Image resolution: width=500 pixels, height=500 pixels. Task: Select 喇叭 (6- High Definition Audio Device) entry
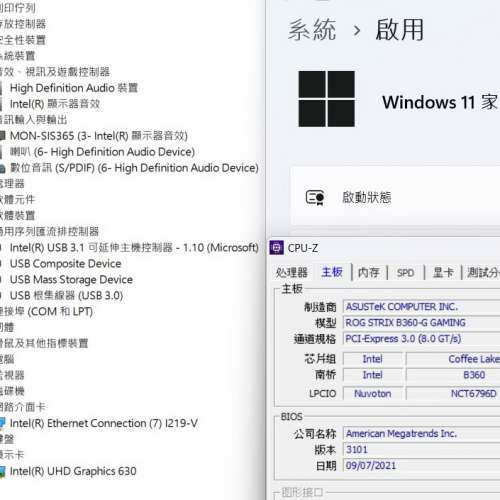(102, 152)
